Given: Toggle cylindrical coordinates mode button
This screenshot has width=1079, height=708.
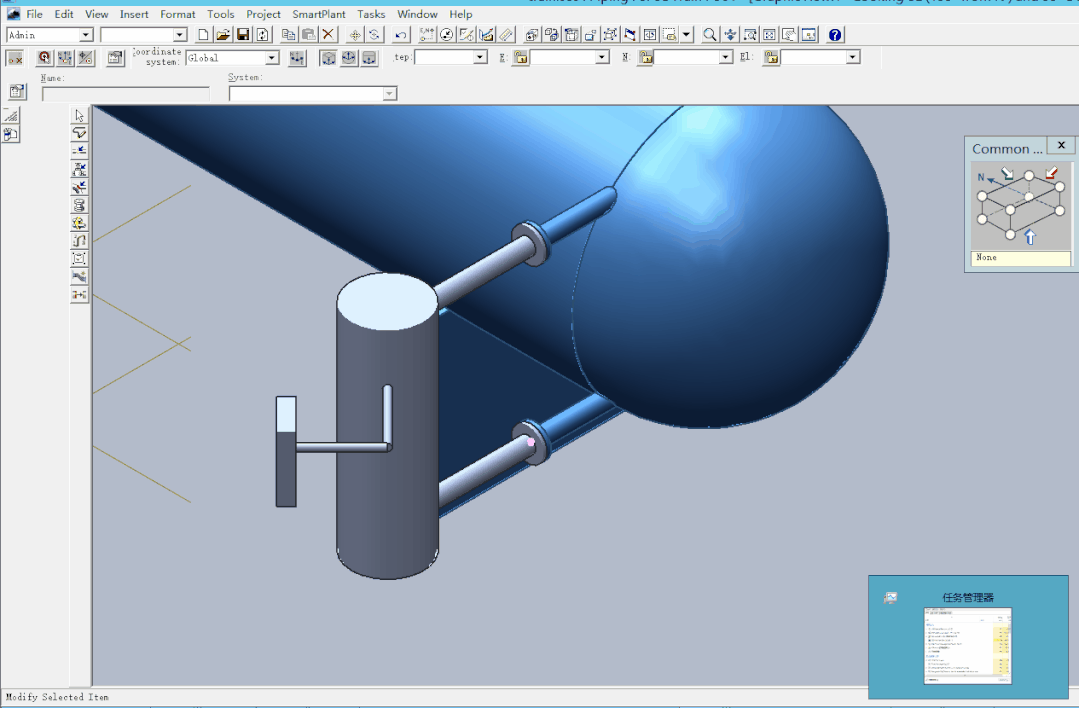Looking at the screenshot, I should pyautogui.click(x=370, y=58).
